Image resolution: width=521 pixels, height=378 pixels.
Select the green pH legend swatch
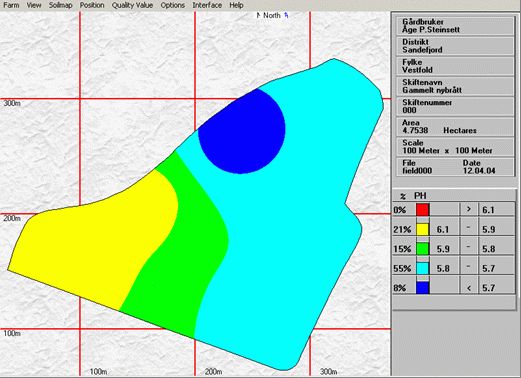422,248
